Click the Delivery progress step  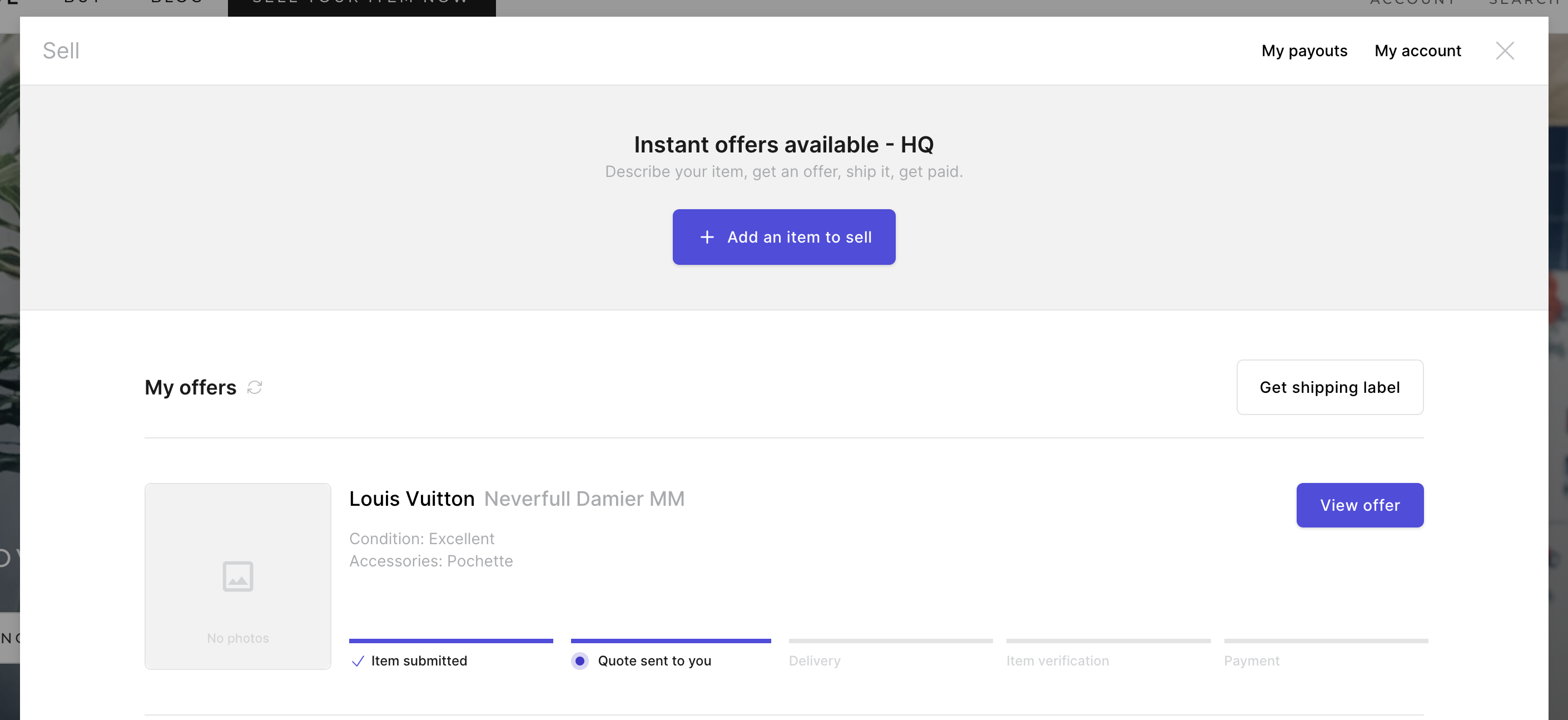891,654
